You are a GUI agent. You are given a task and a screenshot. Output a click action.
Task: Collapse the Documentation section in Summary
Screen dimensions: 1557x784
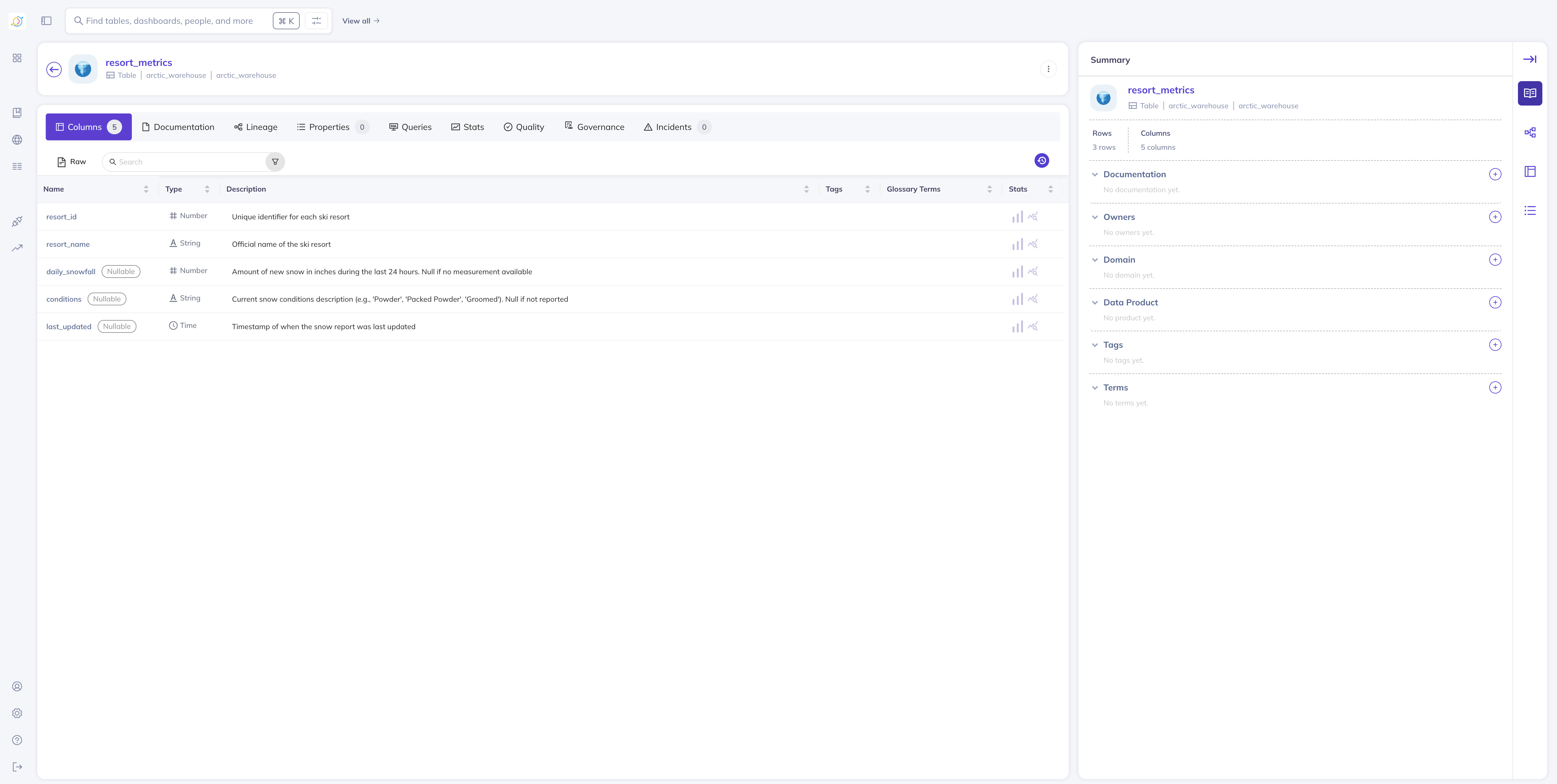pos(1095,174)
